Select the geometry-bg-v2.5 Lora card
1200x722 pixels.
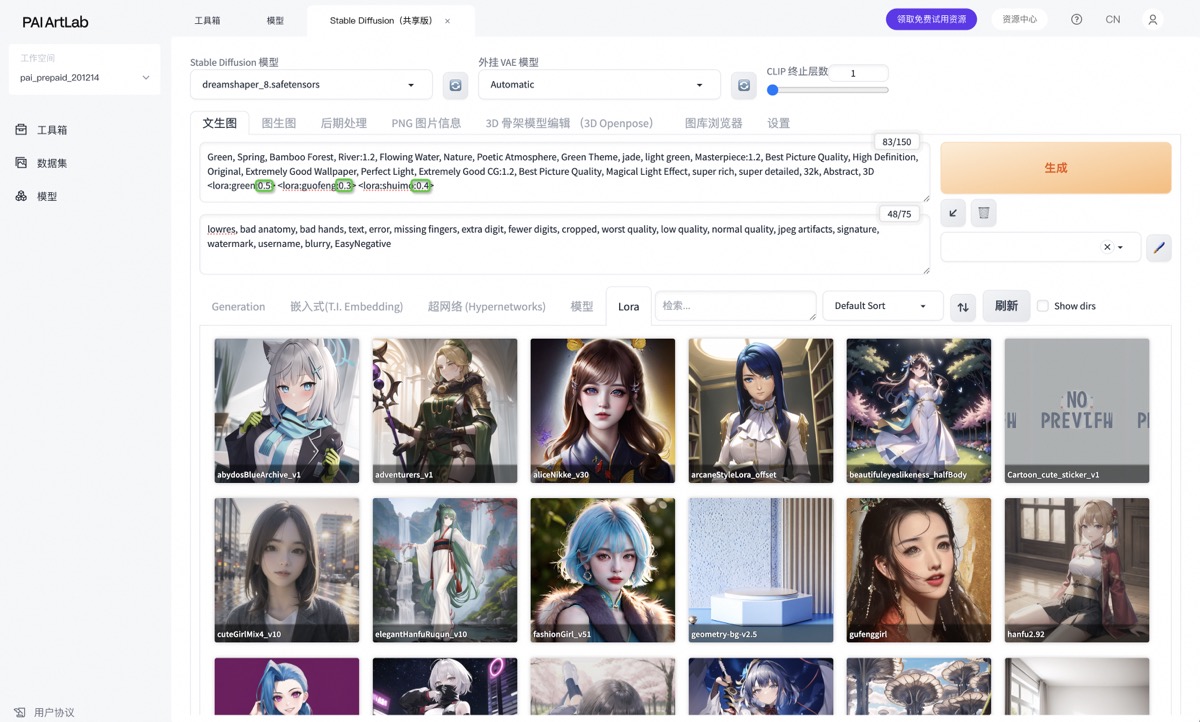coord(761,570)
